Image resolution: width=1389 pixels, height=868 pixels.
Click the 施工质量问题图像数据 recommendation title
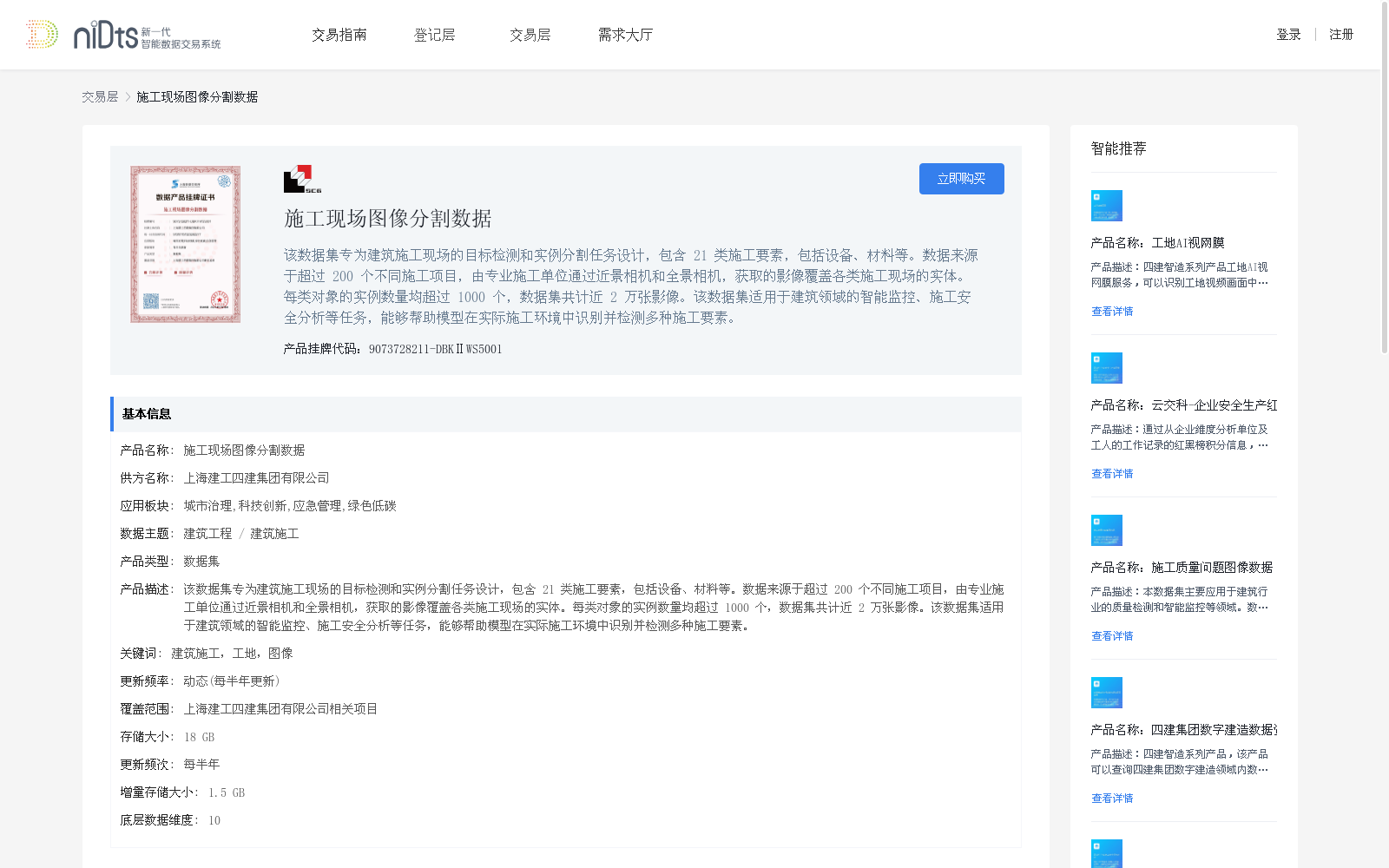pyautogui.click(x=1182, y=568)
